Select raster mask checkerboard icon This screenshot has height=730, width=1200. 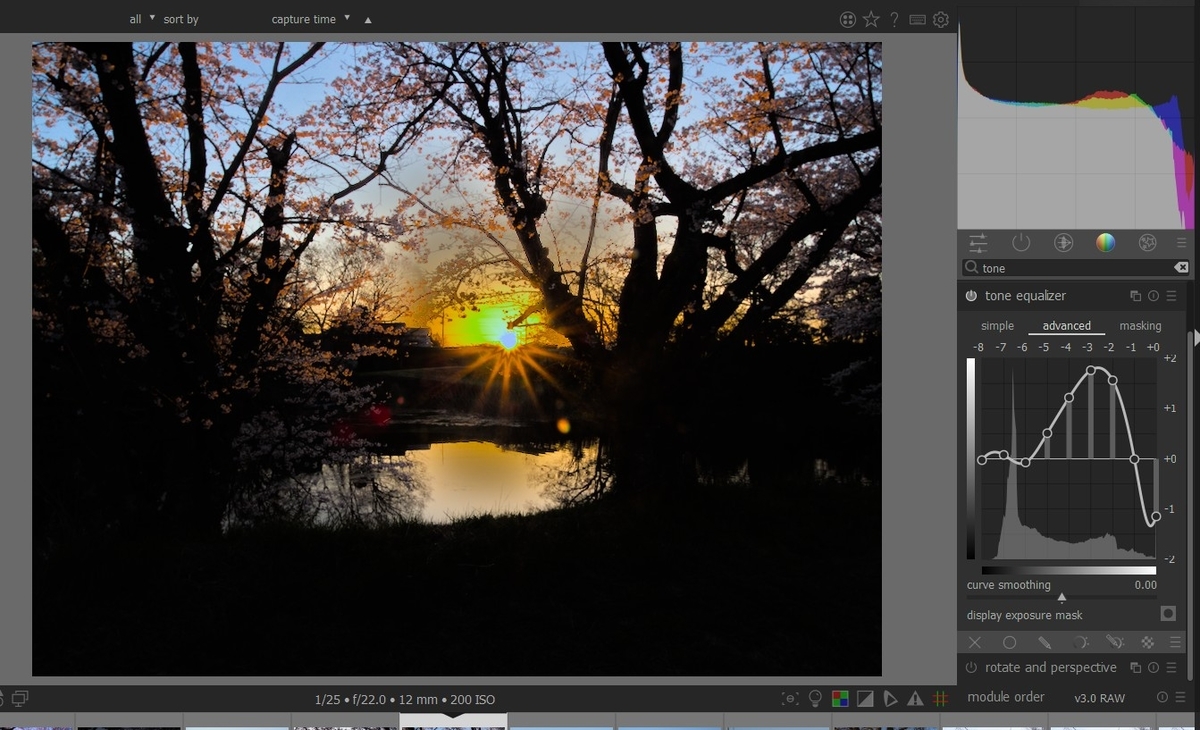coord(1147,642)
